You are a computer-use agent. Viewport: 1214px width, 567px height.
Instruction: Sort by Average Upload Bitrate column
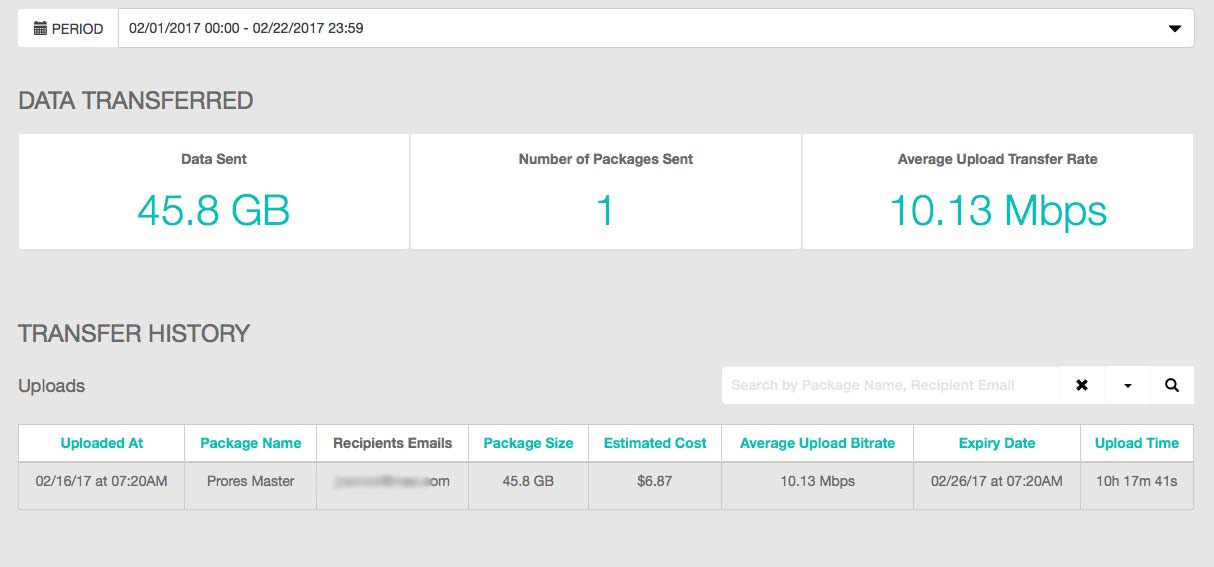818,443
